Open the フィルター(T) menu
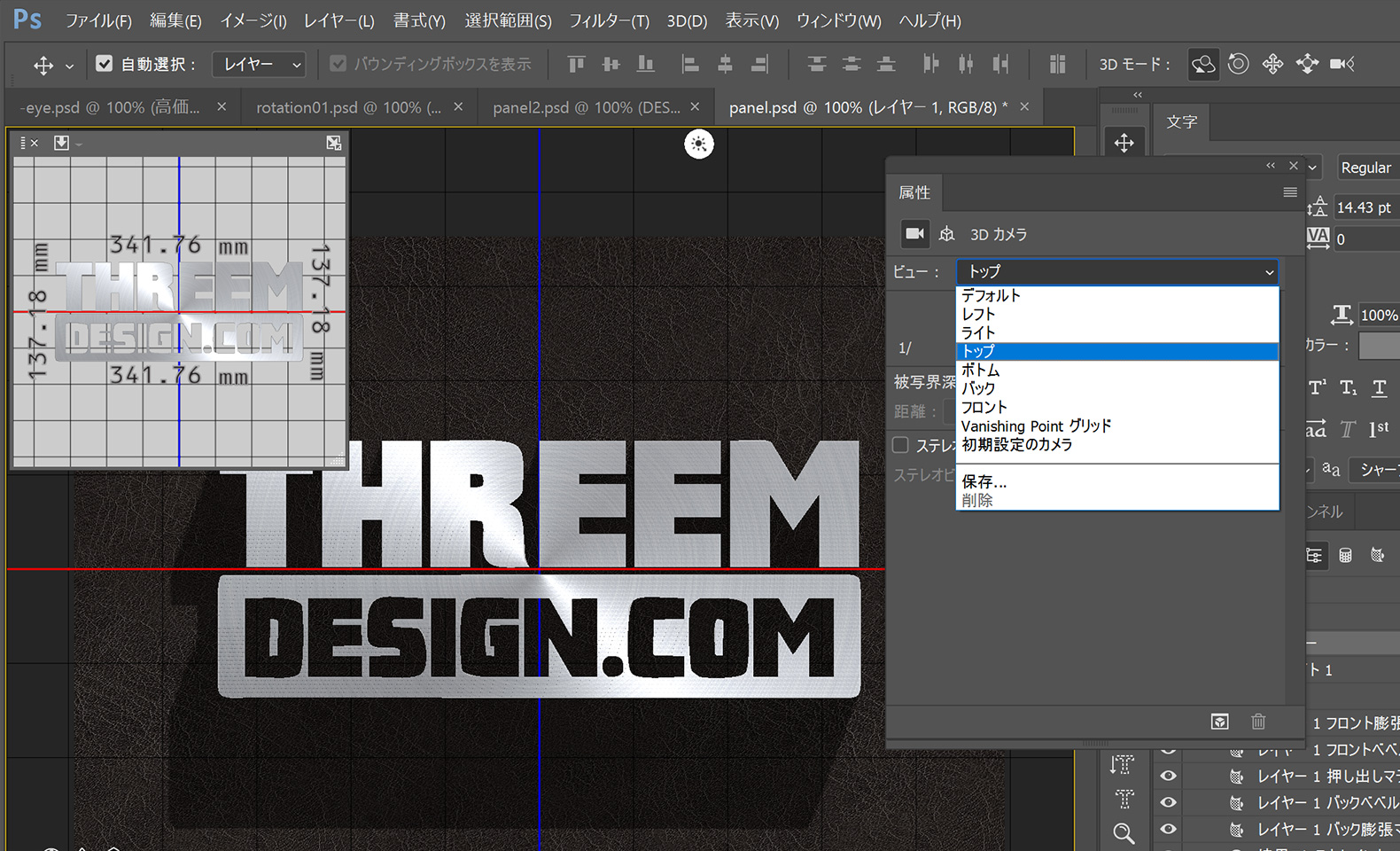Viewport: 1400px width, 851px height. [609, 20]
